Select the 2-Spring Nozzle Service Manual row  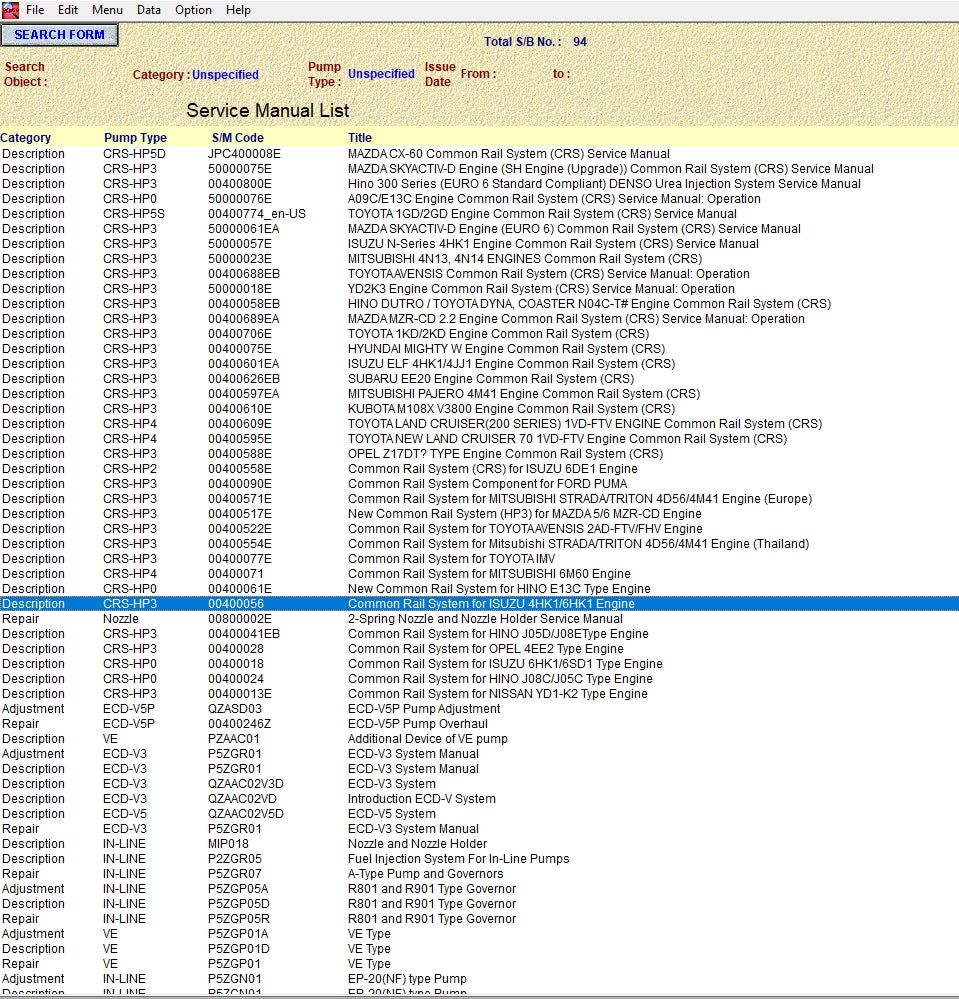coord(485,619)
